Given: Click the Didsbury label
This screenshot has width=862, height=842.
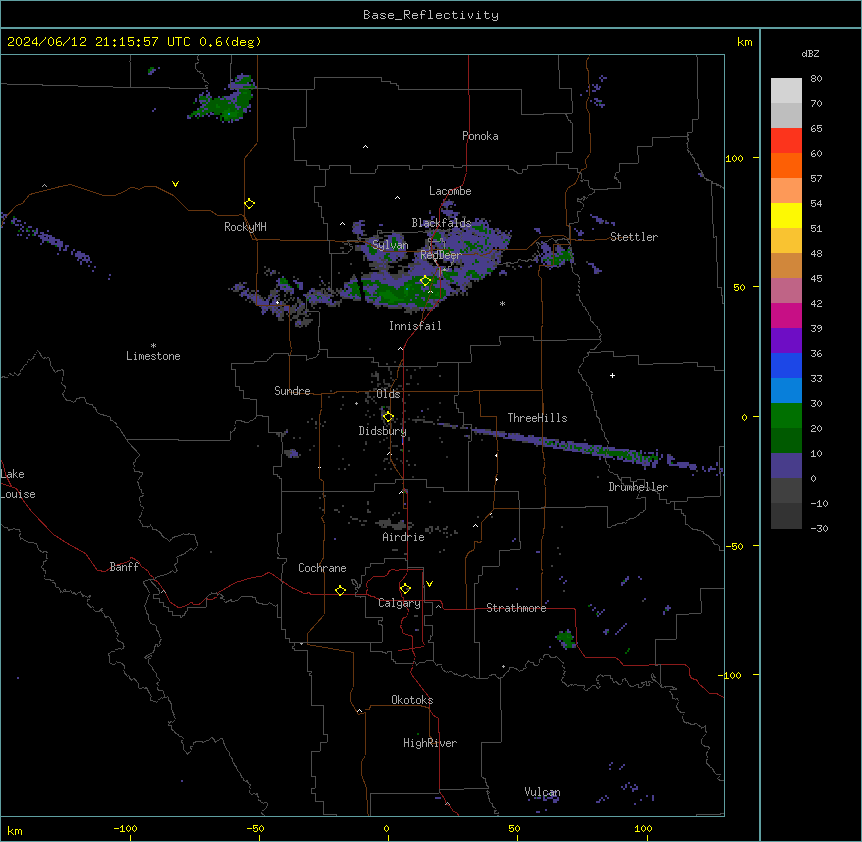Looking at the screenshot, I should tap(383, 431).
